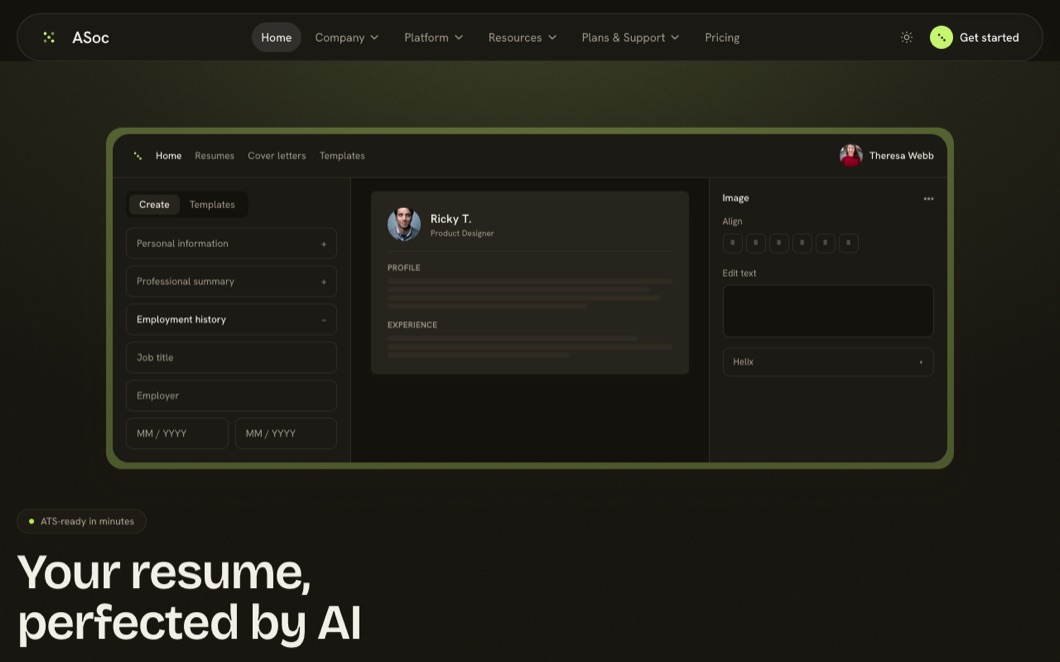This screenshot has width=1060, height=662.
Task: Click the end date MM / YYYY field
Action: 286,433
